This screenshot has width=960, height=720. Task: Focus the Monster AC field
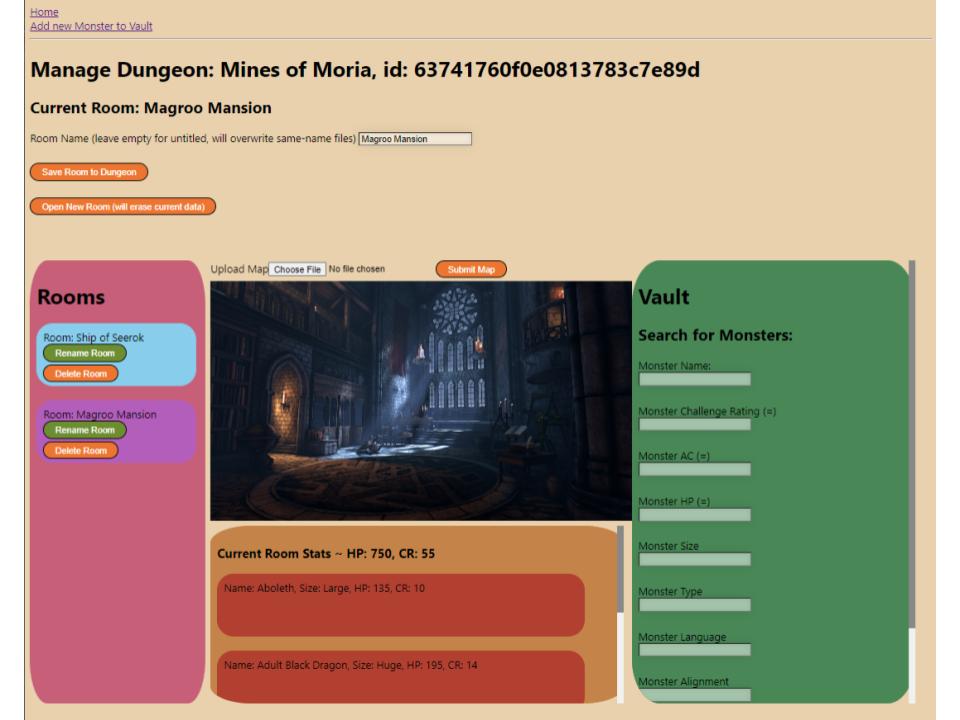(x=695, y=470)
